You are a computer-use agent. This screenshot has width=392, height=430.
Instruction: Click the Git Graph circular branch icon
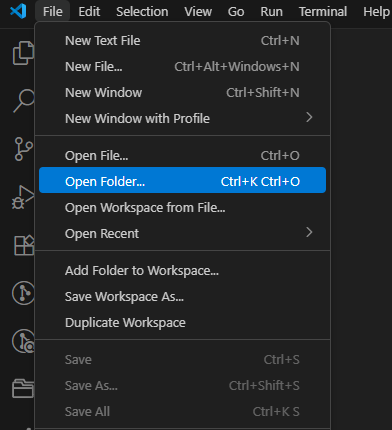tap(23, 293)
